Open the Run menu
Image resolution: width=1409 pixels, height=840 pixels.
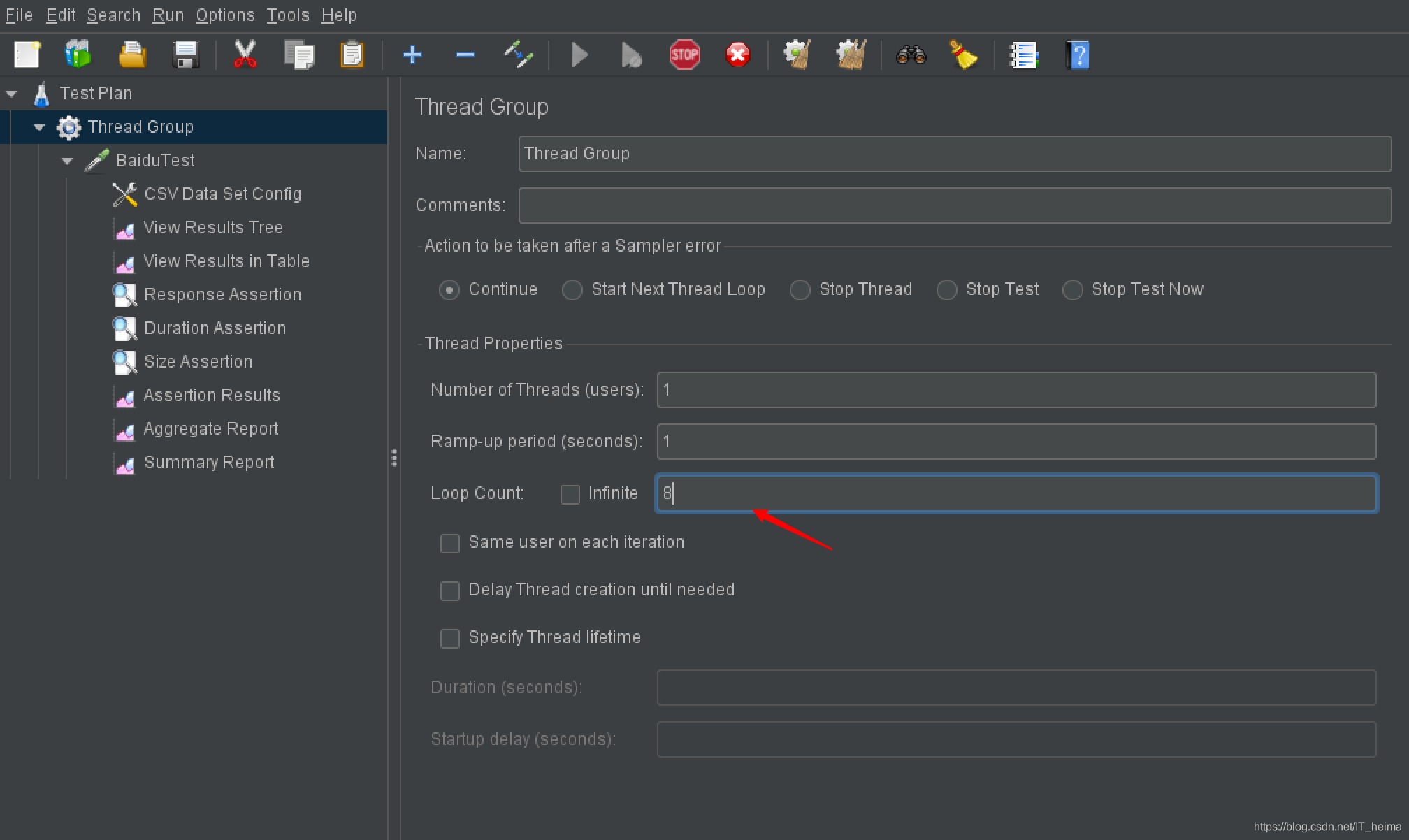point(168,15)
